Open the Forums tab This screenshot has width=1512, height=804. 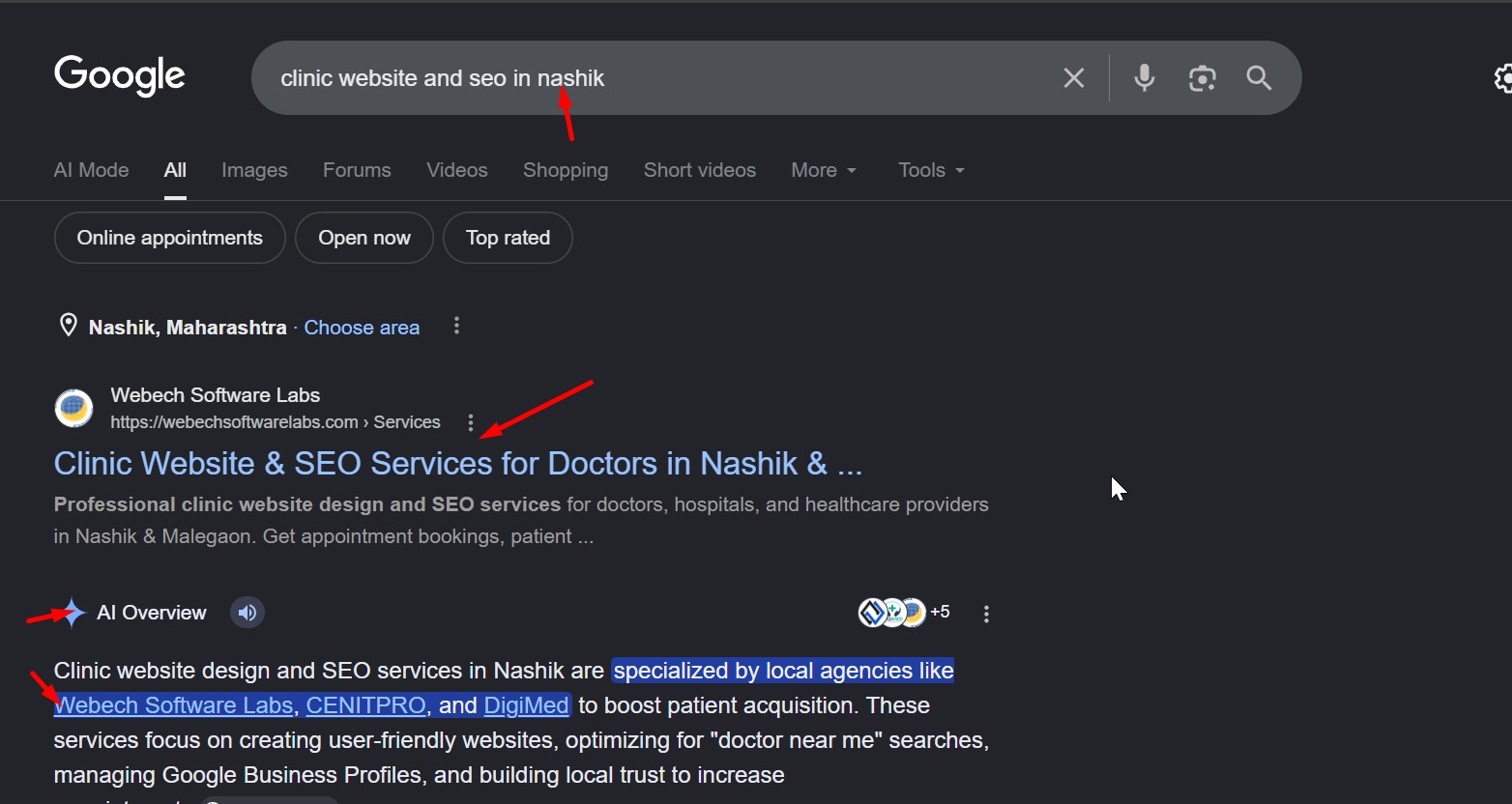click(x=357, y=170)
